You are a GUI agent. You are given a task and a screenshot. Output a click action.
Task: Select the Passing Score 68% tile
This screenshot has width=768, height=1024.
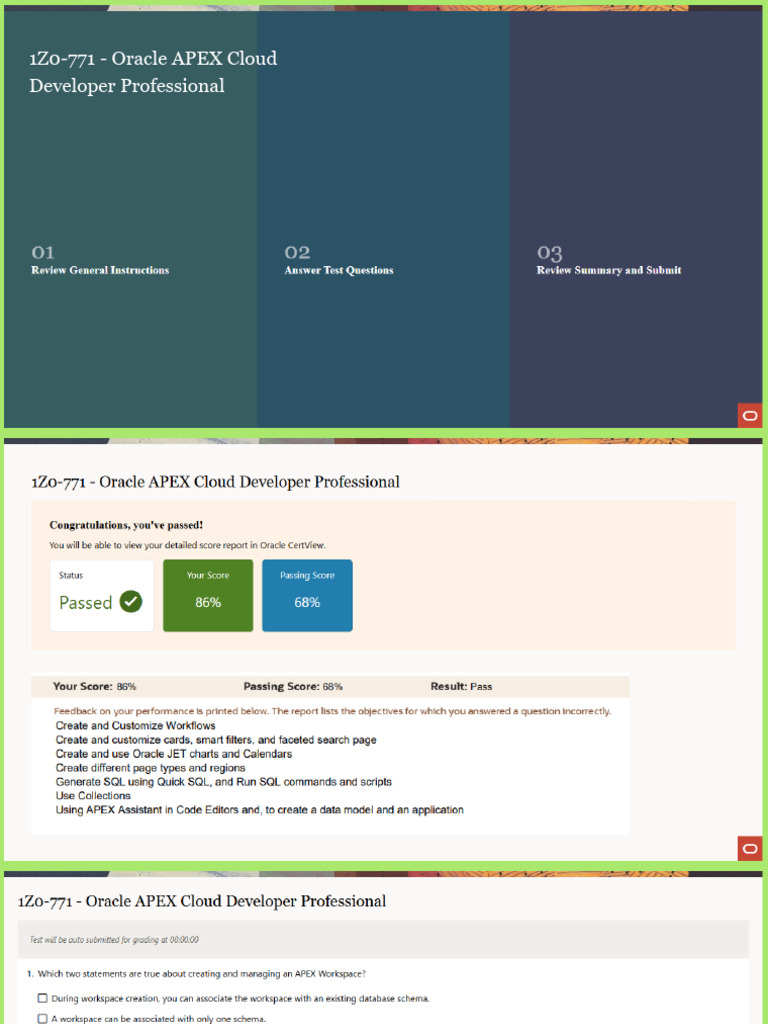(x=307, y=595)
